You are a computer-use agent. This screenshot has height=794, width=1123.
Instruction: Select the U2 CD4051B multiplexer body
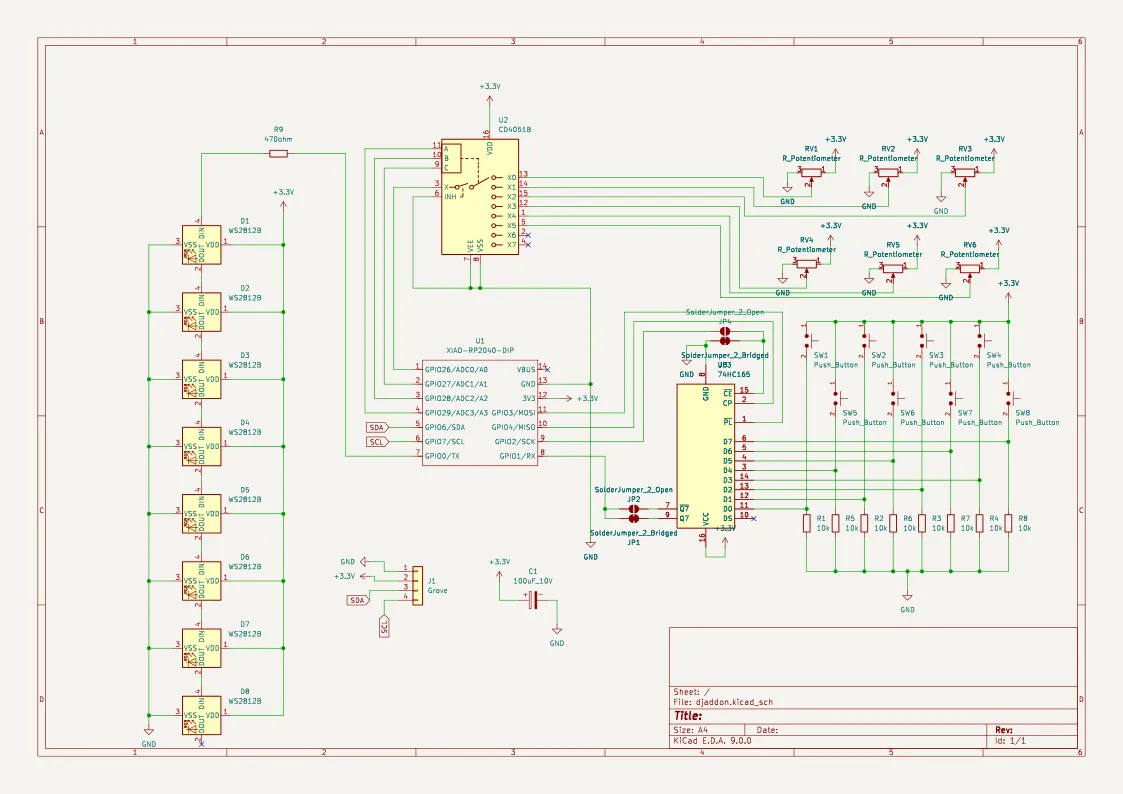480,197
